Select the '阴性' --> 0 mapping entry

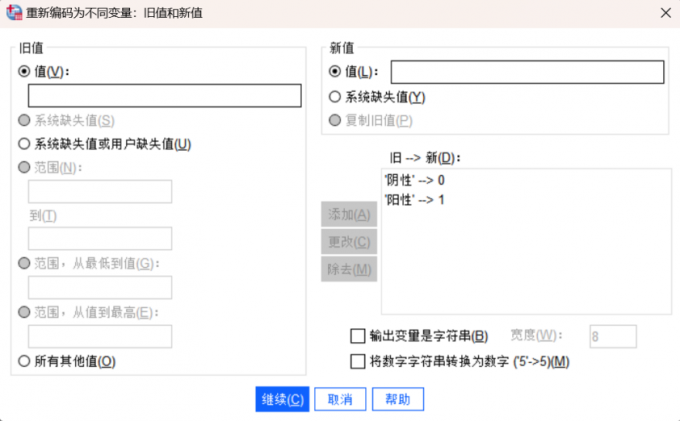point(414,180)
